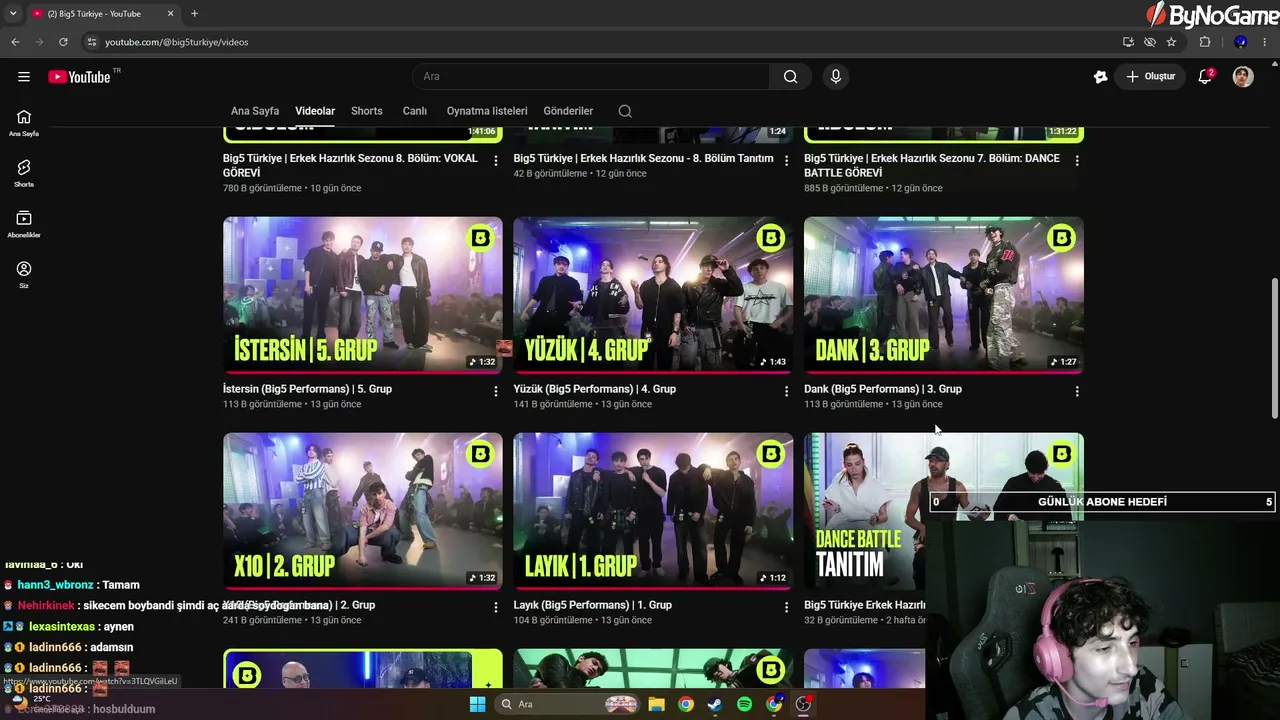Open first Google Chrome taskbar icon
1280x720 pixels.
tap(685, 704)
